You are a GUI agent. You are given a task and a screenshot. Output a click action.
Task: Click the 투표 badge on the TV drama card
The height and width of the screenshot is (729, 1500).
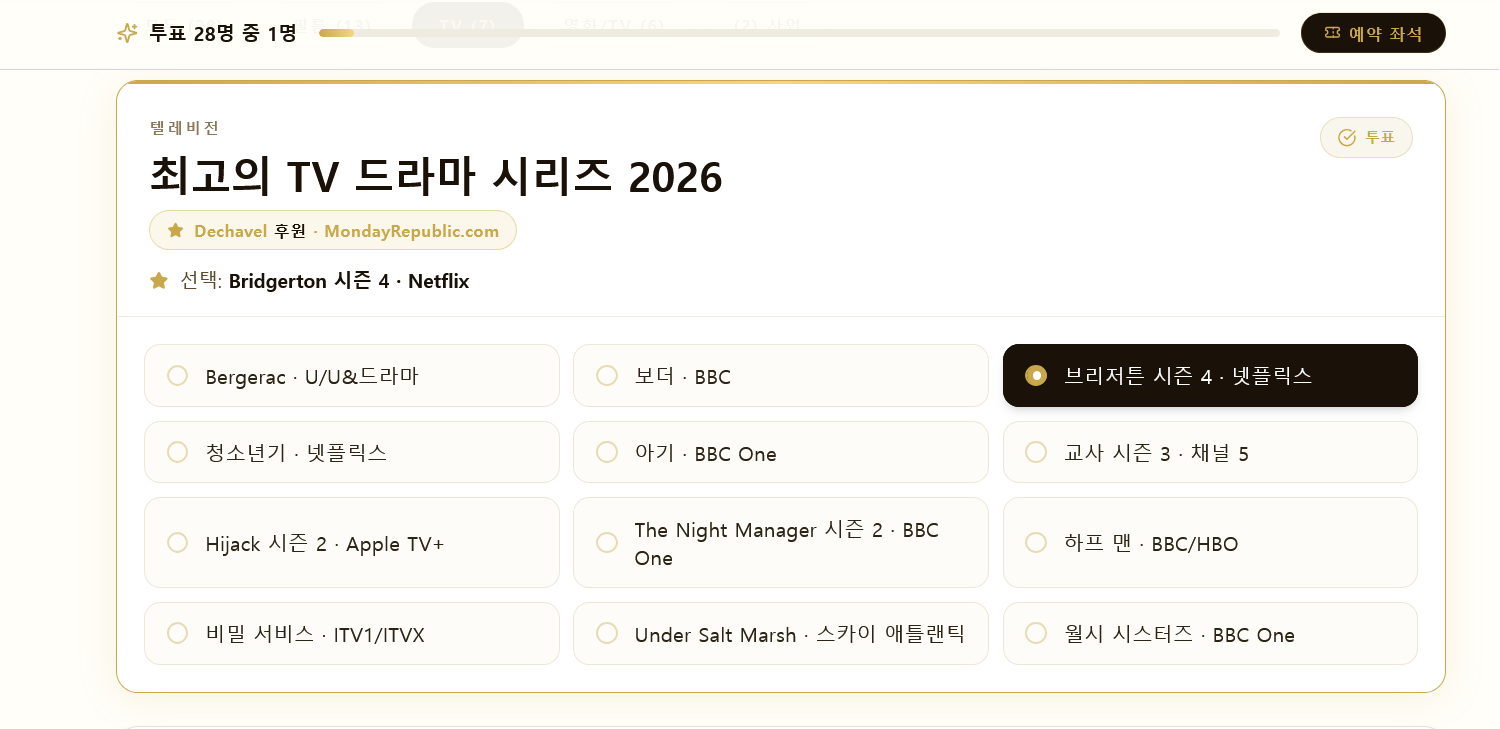click(1366, 137)
